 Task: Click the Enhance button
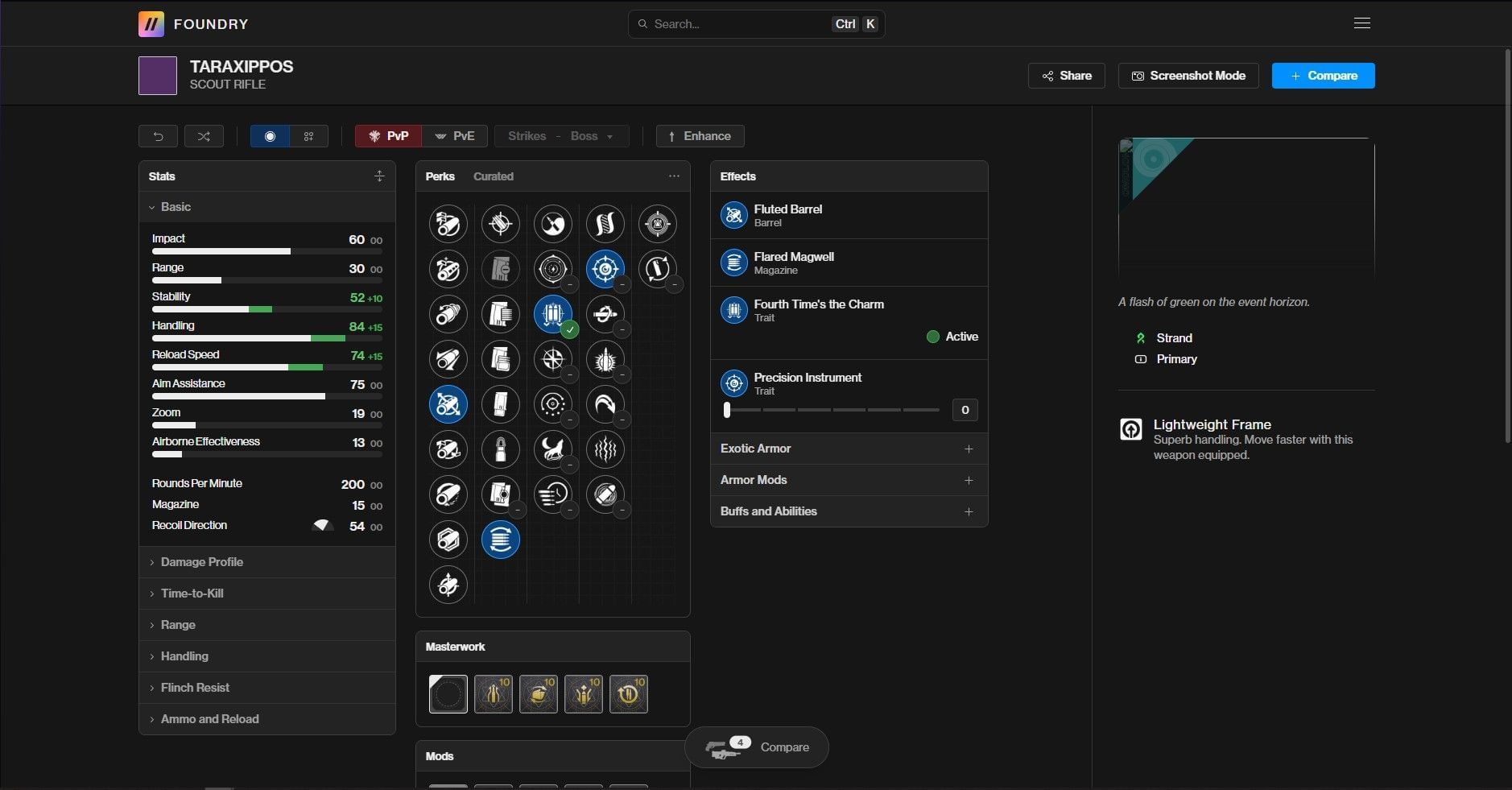click(x=700, y=136)
